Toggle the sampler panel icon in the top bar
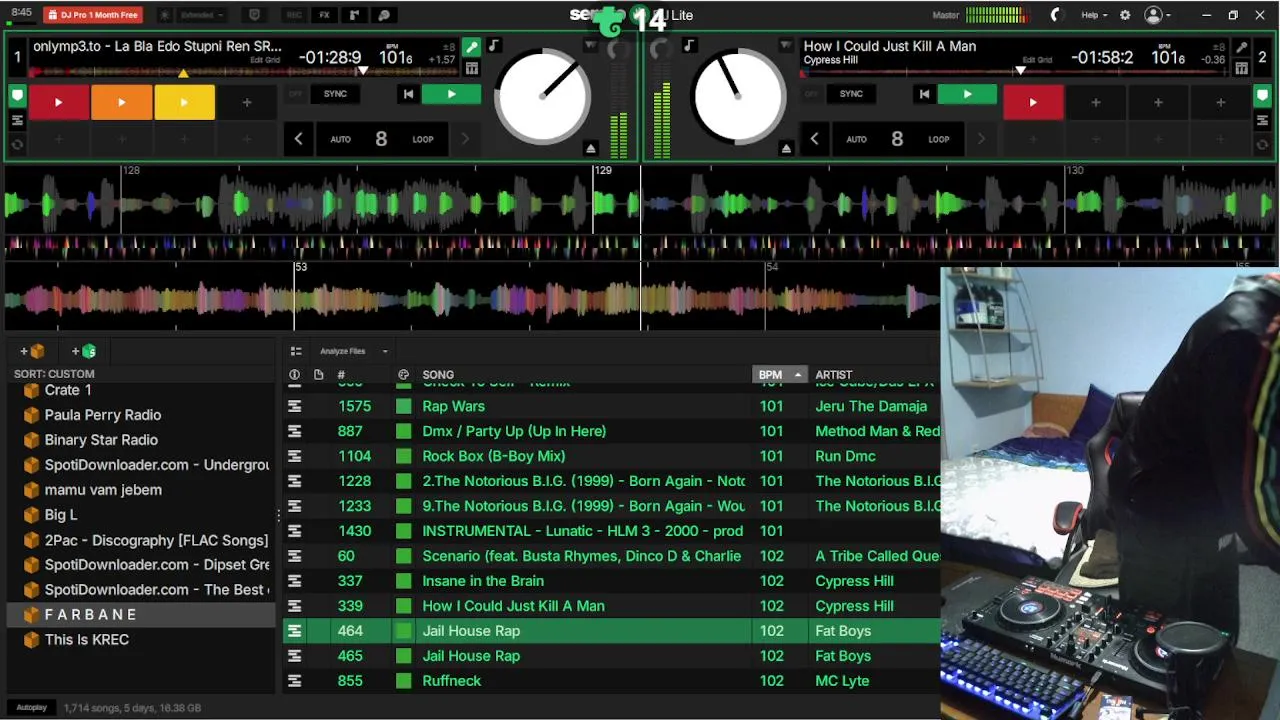This screenshot has width=1280, height=720. pyautogui.click(x=353, y=15)
